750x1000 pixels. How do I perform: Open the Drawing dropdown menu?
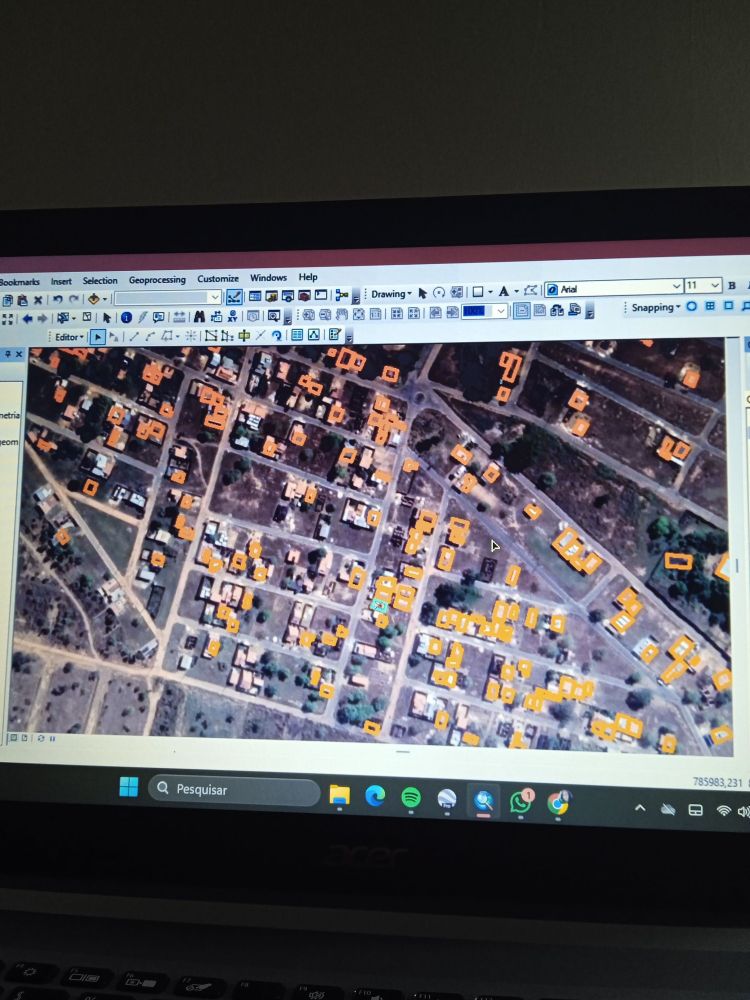(x=391, y=294)
